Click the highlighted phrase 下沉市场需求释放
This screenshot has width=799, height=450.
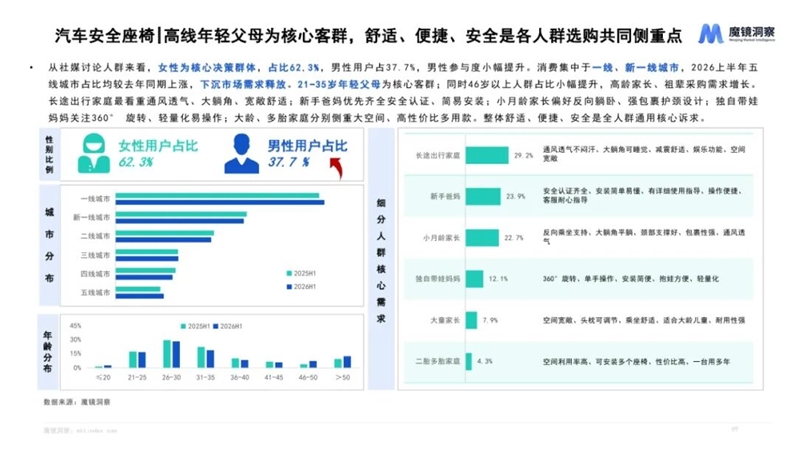(243, 84)
